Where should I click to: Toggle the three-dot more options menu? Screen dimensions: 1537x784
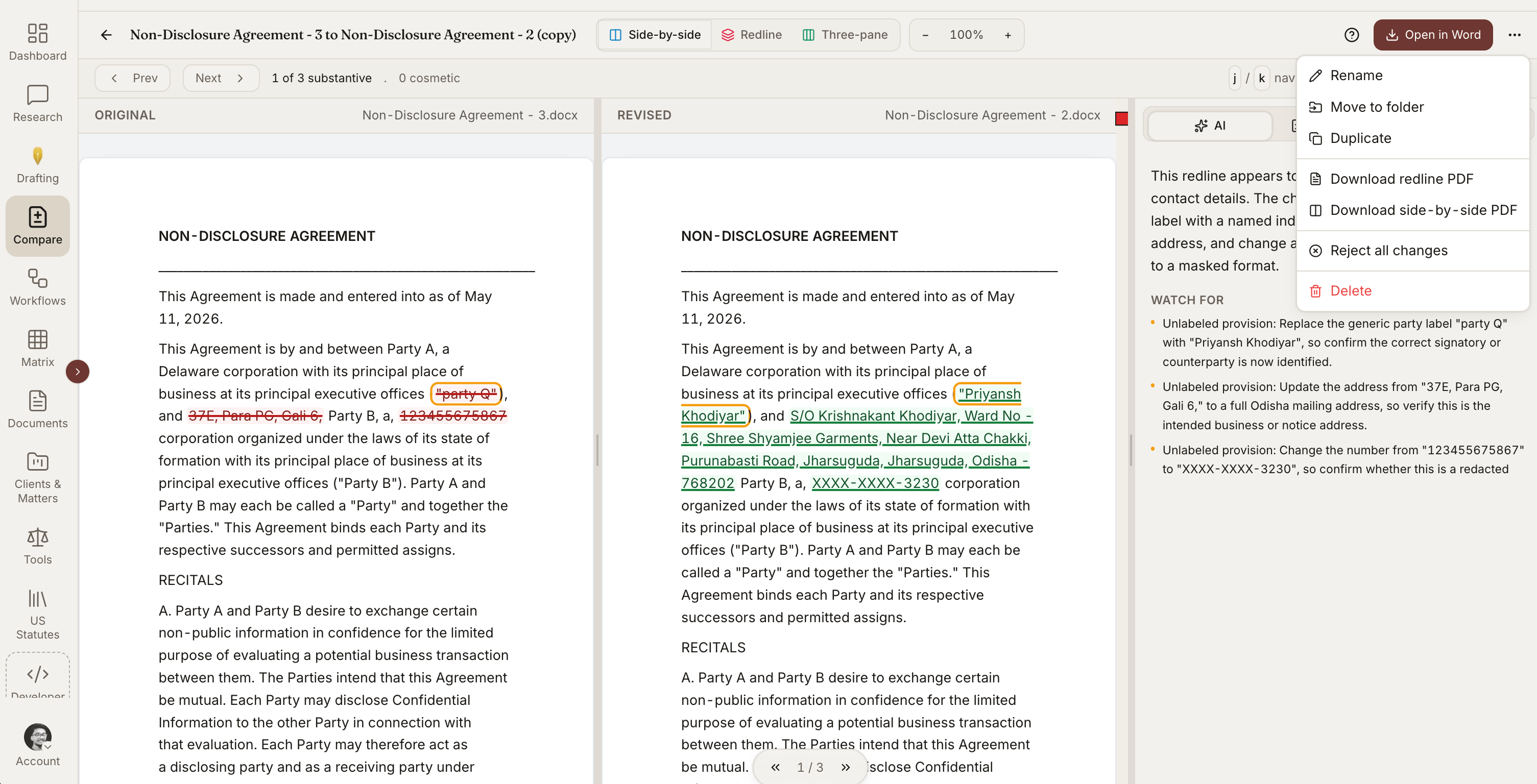pos(1515,35)
